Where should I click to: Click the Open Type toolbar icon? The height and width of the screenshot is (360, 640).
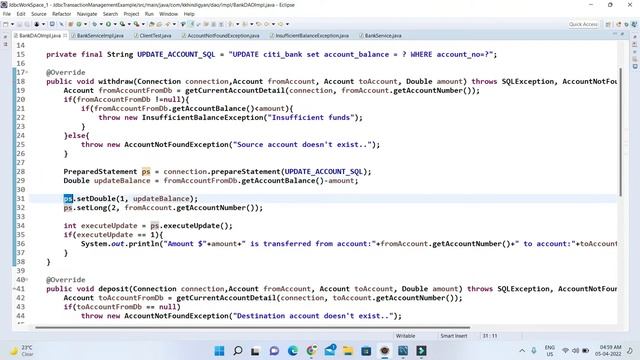point(151,24)
